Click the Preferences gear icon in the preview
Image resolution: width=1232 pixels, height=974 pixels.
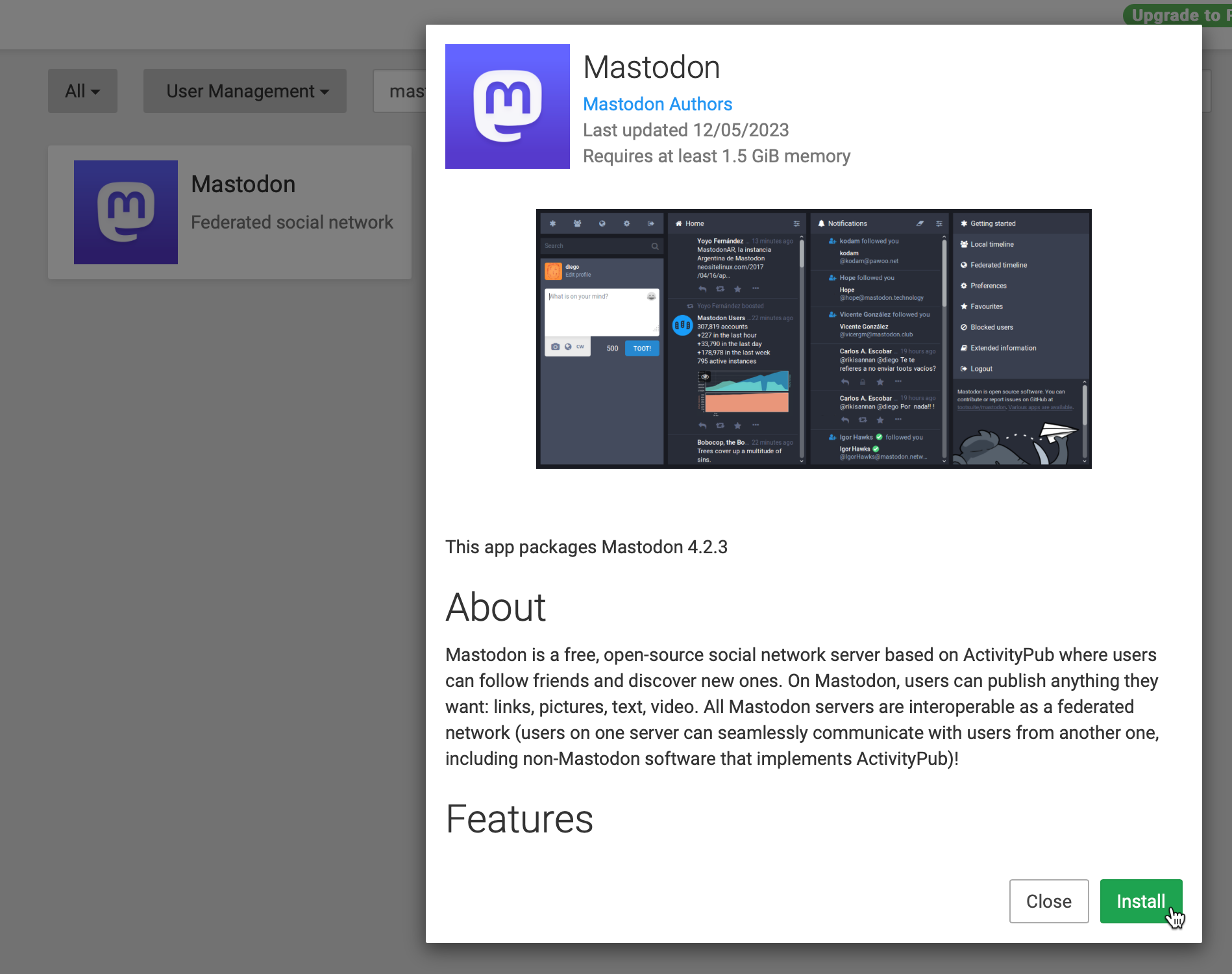(x=964, y=286)
